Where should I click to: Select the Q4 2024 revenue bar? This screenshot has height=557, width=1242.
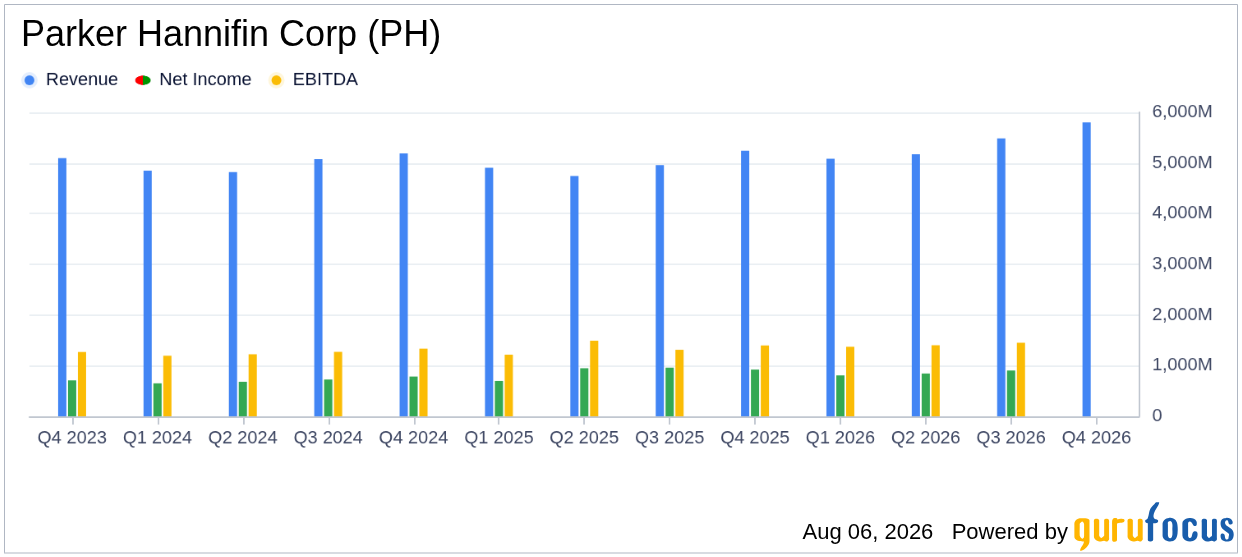click(x=404, y=285)
